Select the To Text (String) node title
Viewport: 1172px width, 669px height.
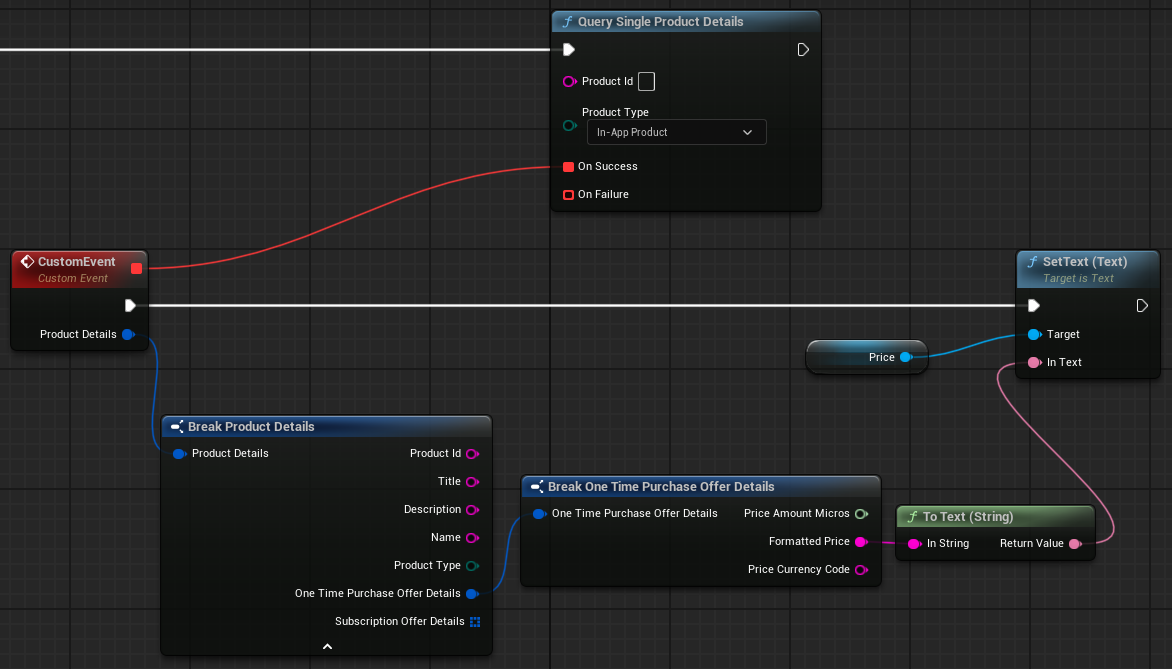point(967,517)
